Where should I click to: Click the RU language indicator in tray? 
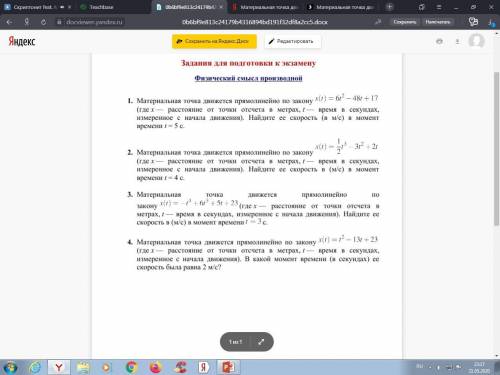pyautogui.click(x=420, y=366)
